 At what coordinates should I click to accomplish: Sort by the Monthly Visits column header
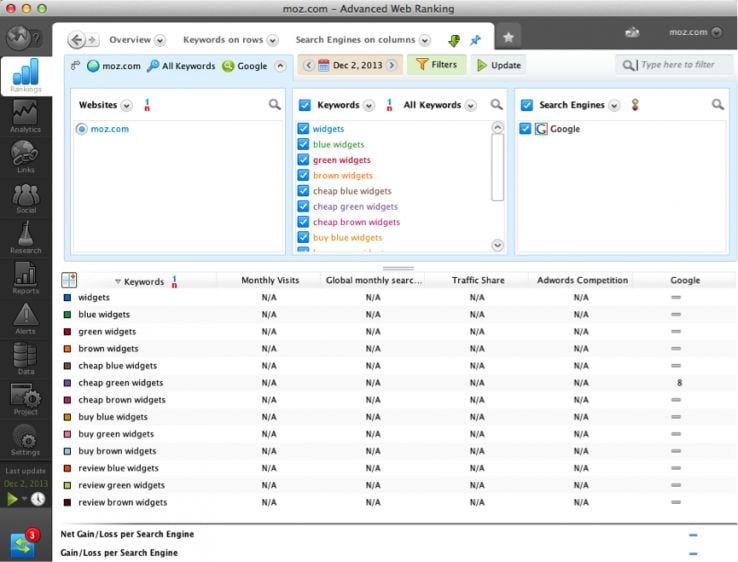point(270,281)
